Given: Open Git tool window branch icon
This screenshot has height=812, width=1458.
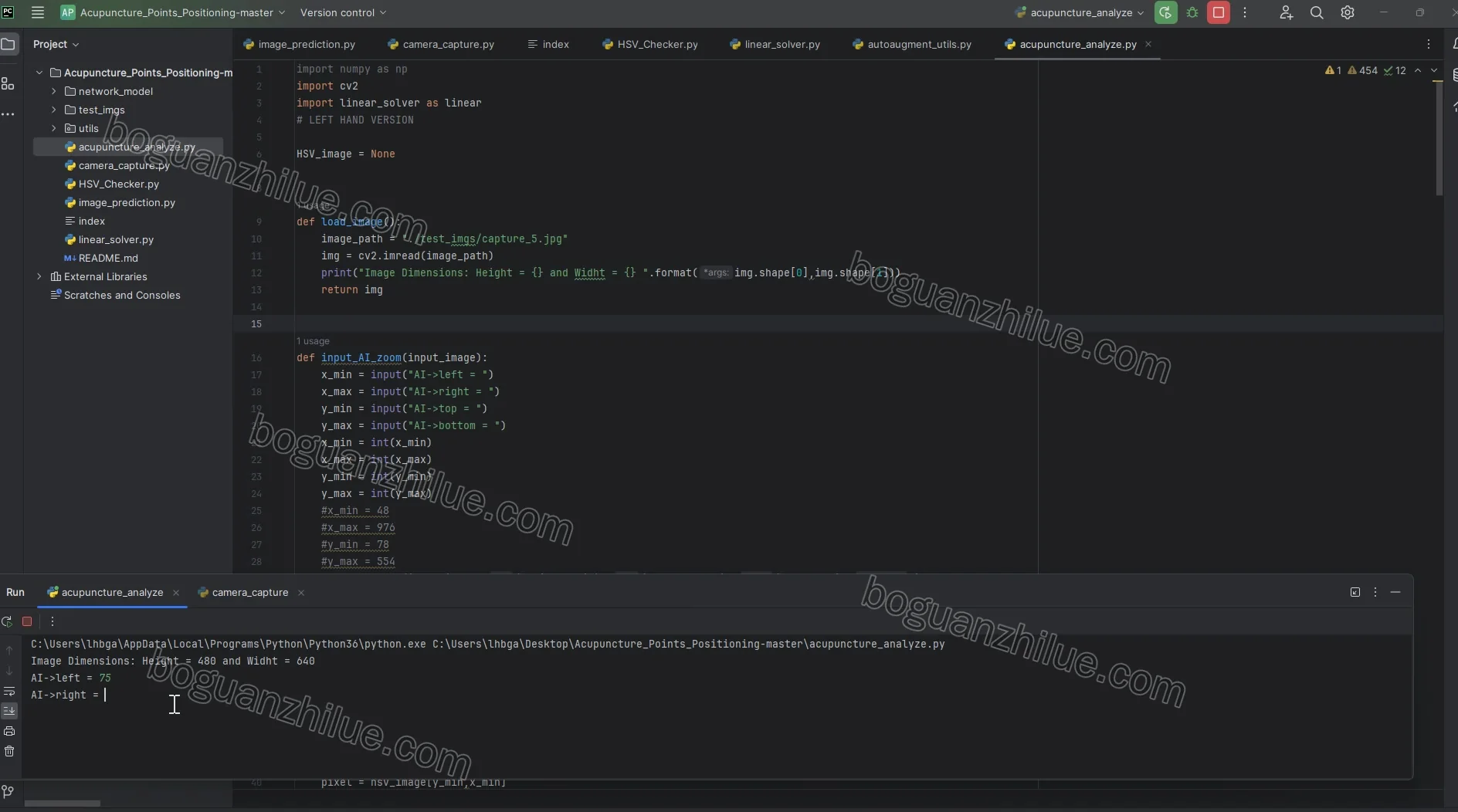Looking at the screenshot, I should coord(8,792).
